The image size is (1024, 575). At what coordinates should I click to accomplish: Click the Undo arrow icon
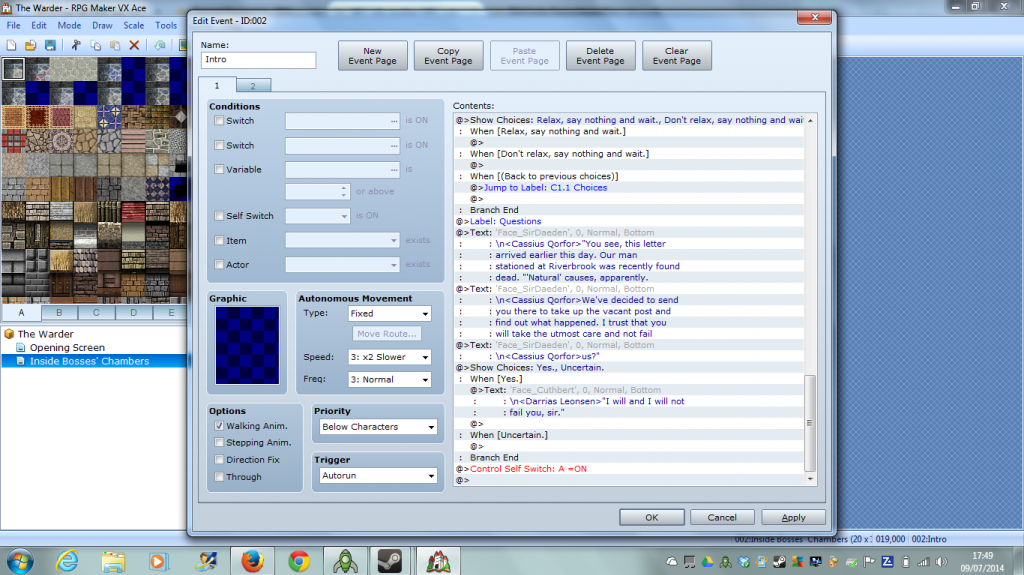(x=160, y=45)
